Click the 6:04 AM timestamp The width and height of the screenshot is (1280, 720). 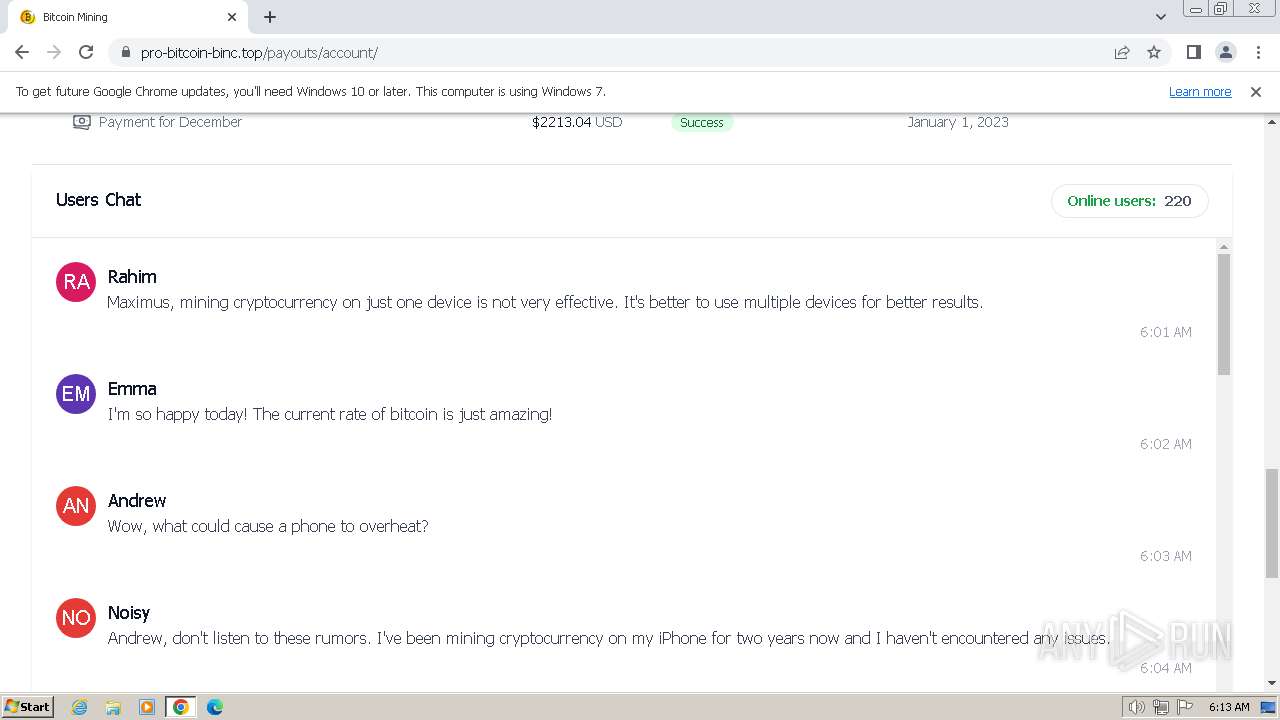[1166, 668]
